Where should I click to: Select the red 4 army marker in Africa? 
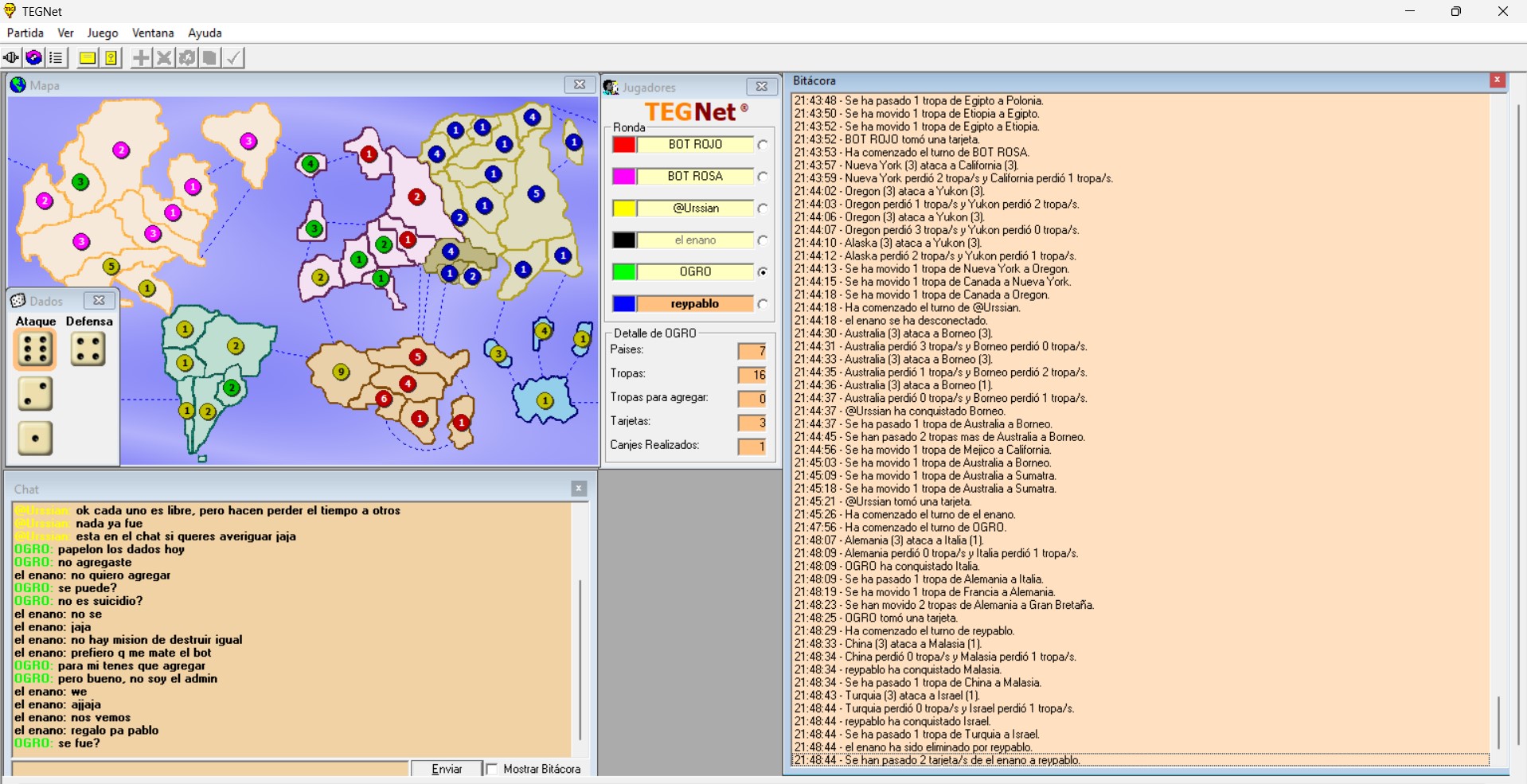click(x=408, y=384)
